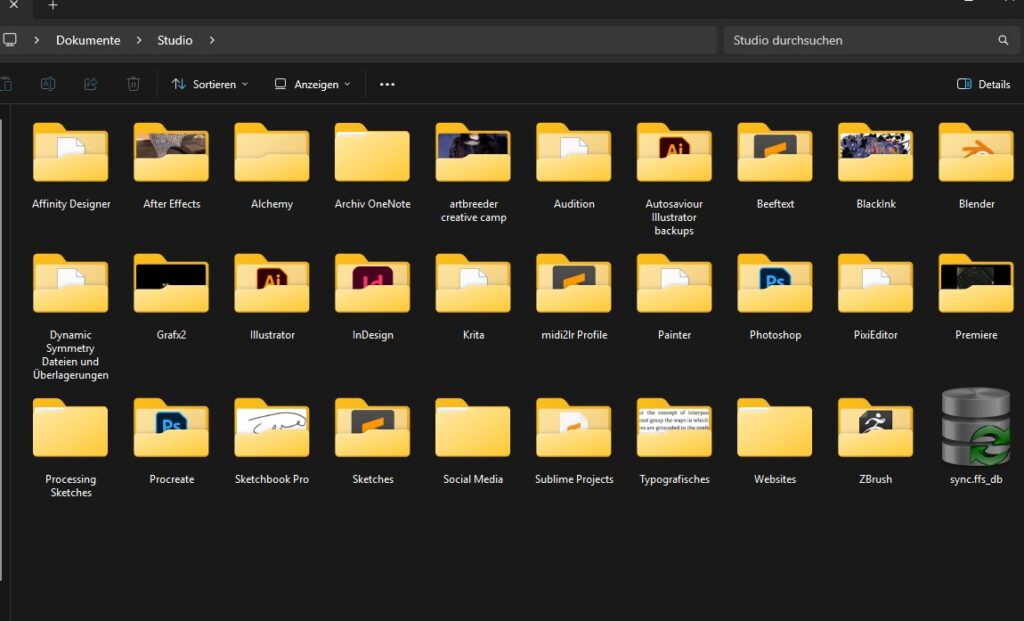Open the Grafx2 folder
The width and height of the screenshot is (1024, 621).
[x=171, y=283]
